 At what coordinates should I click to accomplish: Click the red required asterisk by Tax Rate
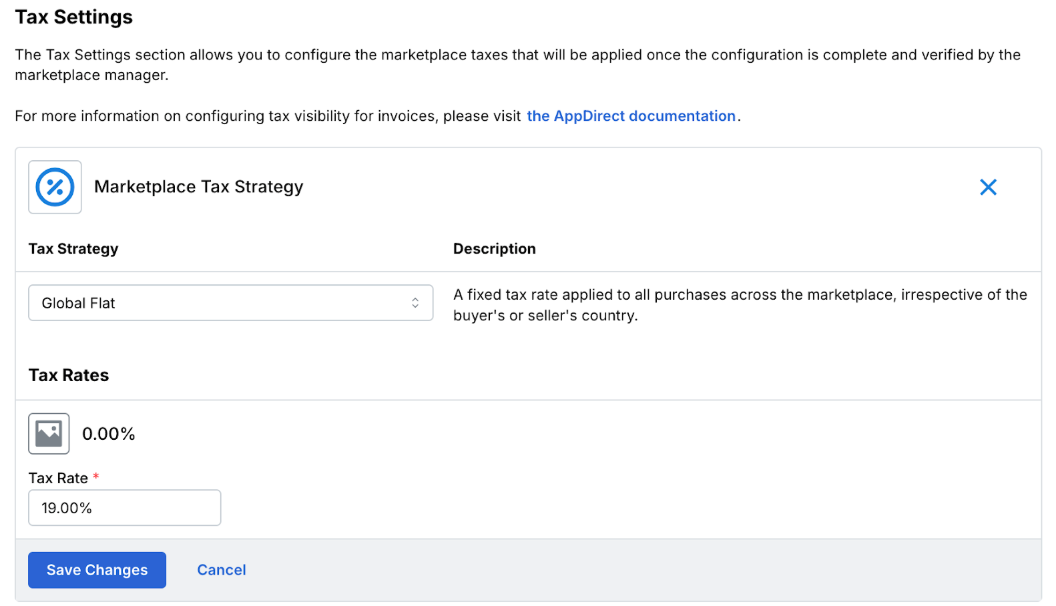pyautogui.click(x=96, y=478)
